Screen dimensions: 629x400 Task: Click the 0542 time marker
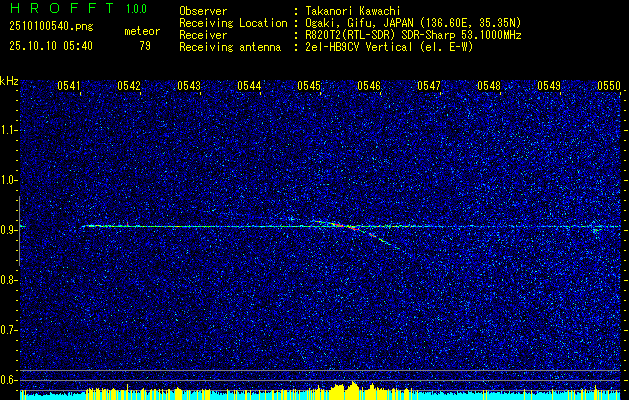pos(129,85)
